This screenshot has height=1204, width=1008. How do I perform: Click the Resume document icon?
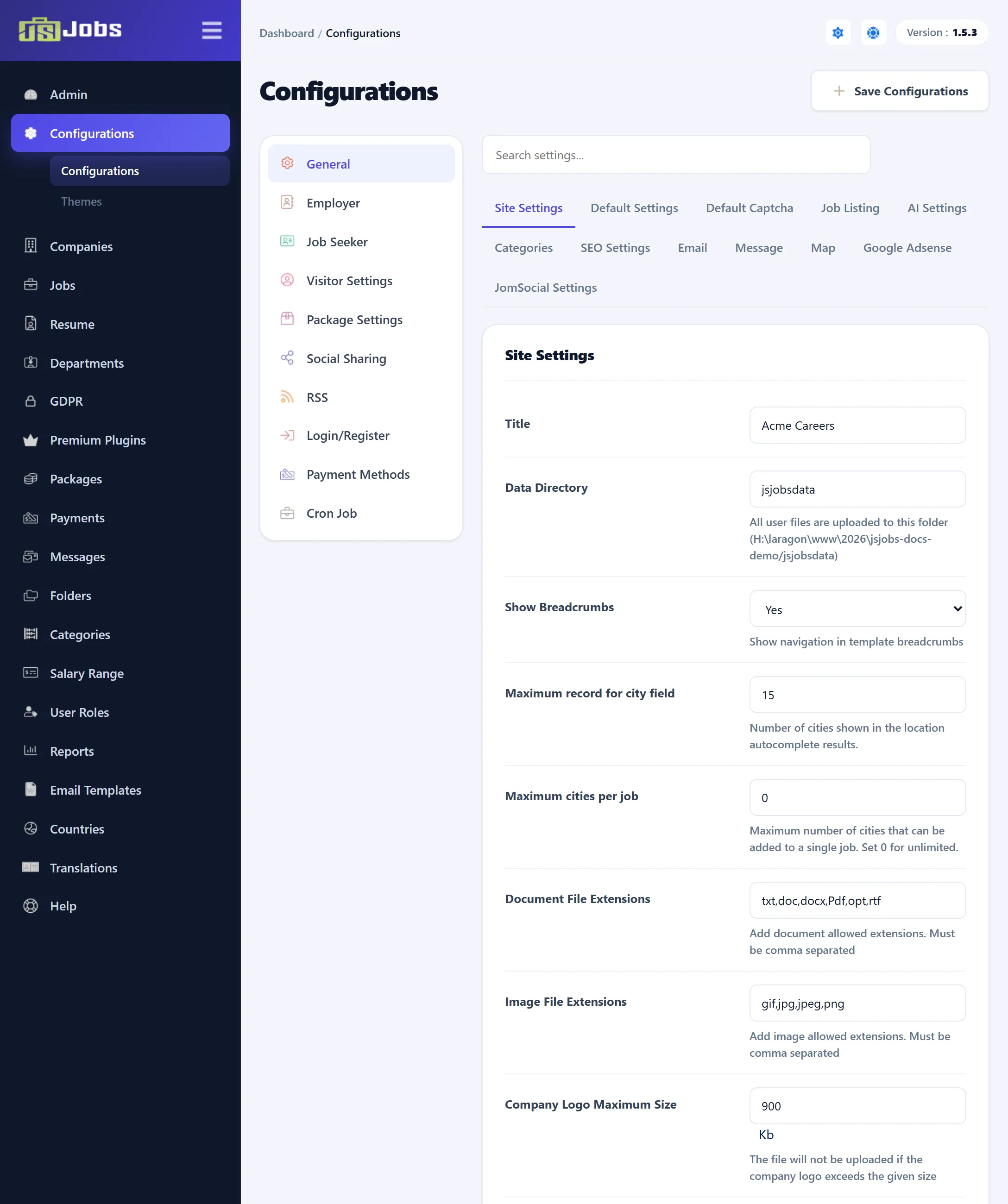coord(31,324)
